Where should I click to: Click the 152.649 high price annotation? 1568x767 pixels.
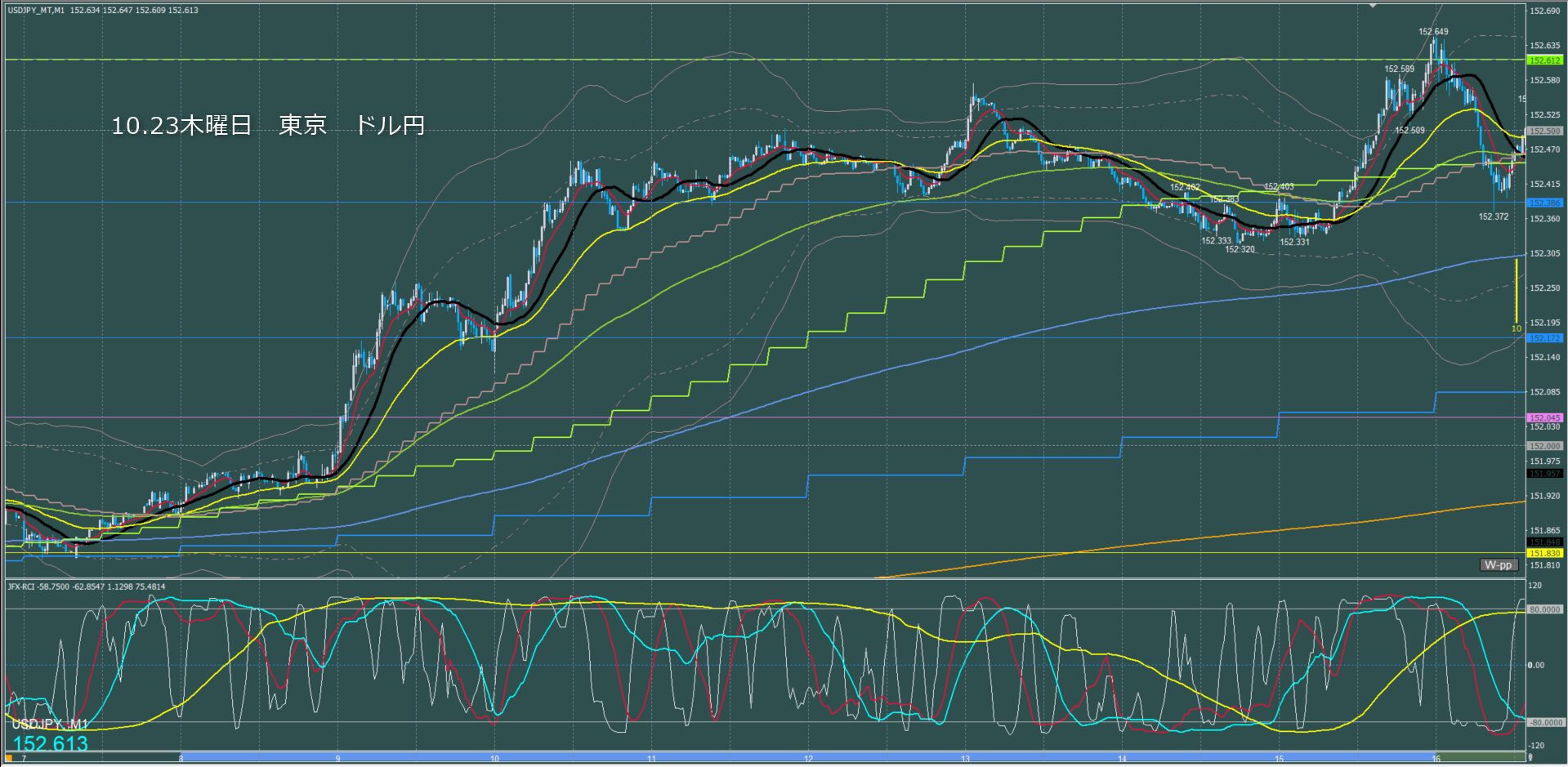(x=1433, y=32)
